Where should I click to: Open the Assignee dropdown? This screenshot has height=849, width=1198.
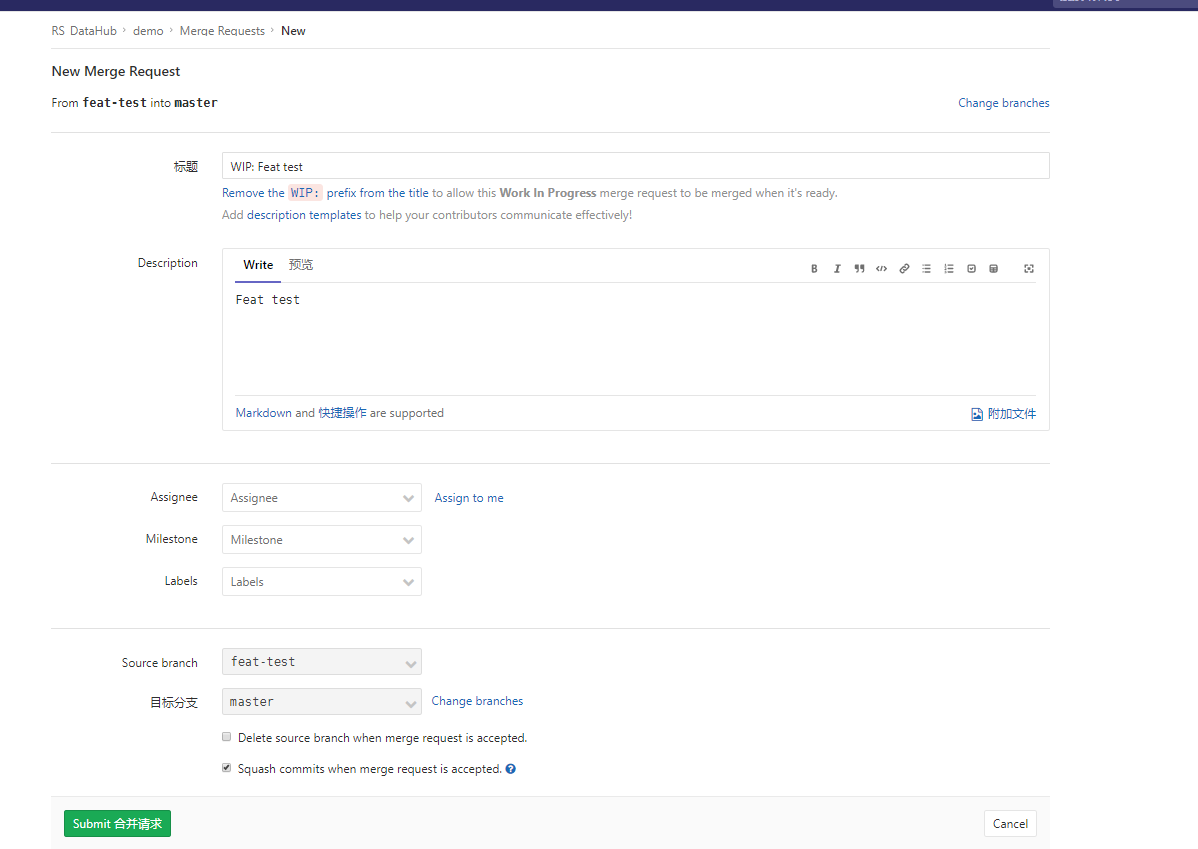[322, 497]
